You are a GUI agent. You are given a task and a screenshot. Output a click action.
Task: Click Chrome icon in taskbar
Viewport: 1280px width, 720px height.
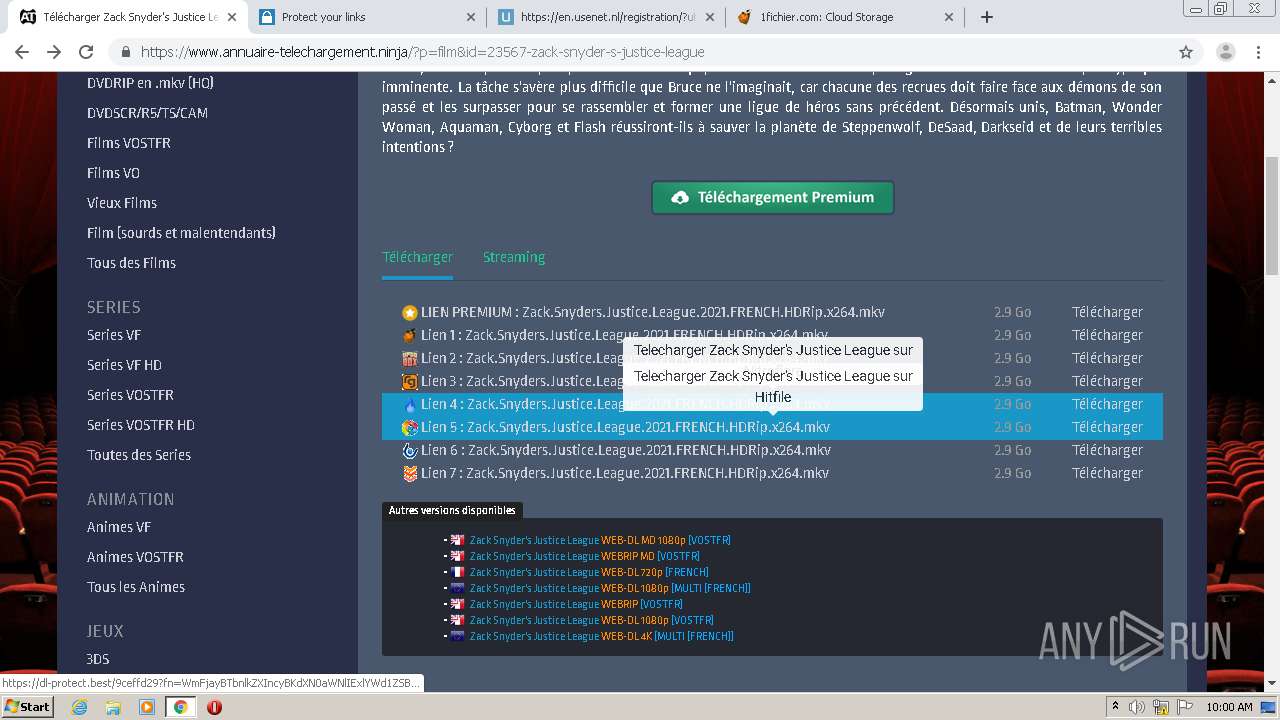point(180,707)
